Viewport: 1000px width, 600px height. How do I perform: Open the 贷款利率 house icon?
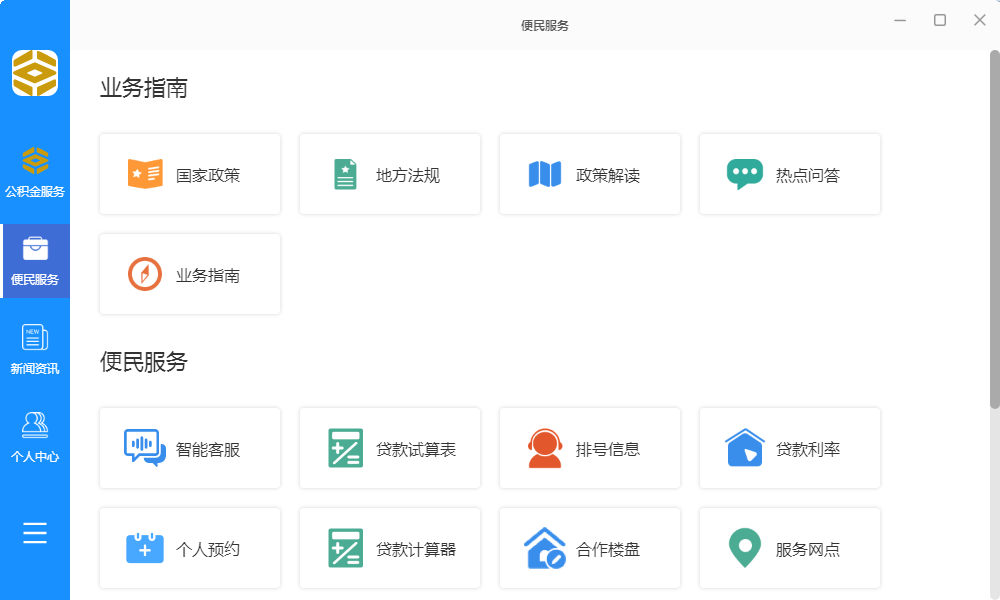tap(744, 448)
